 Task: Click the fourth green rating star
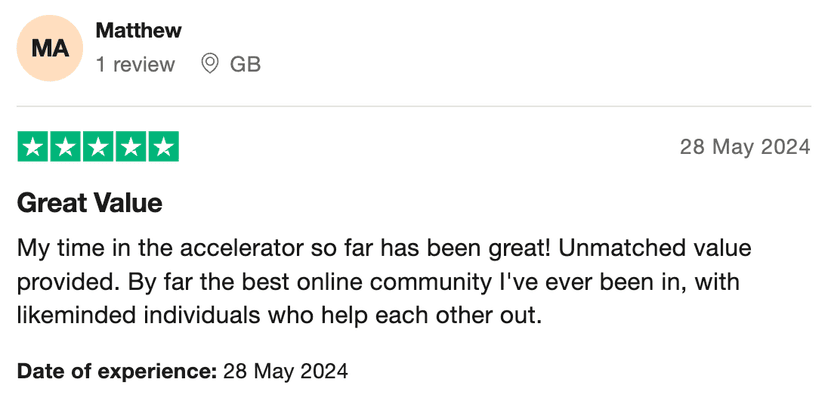[x=130, y=148]
